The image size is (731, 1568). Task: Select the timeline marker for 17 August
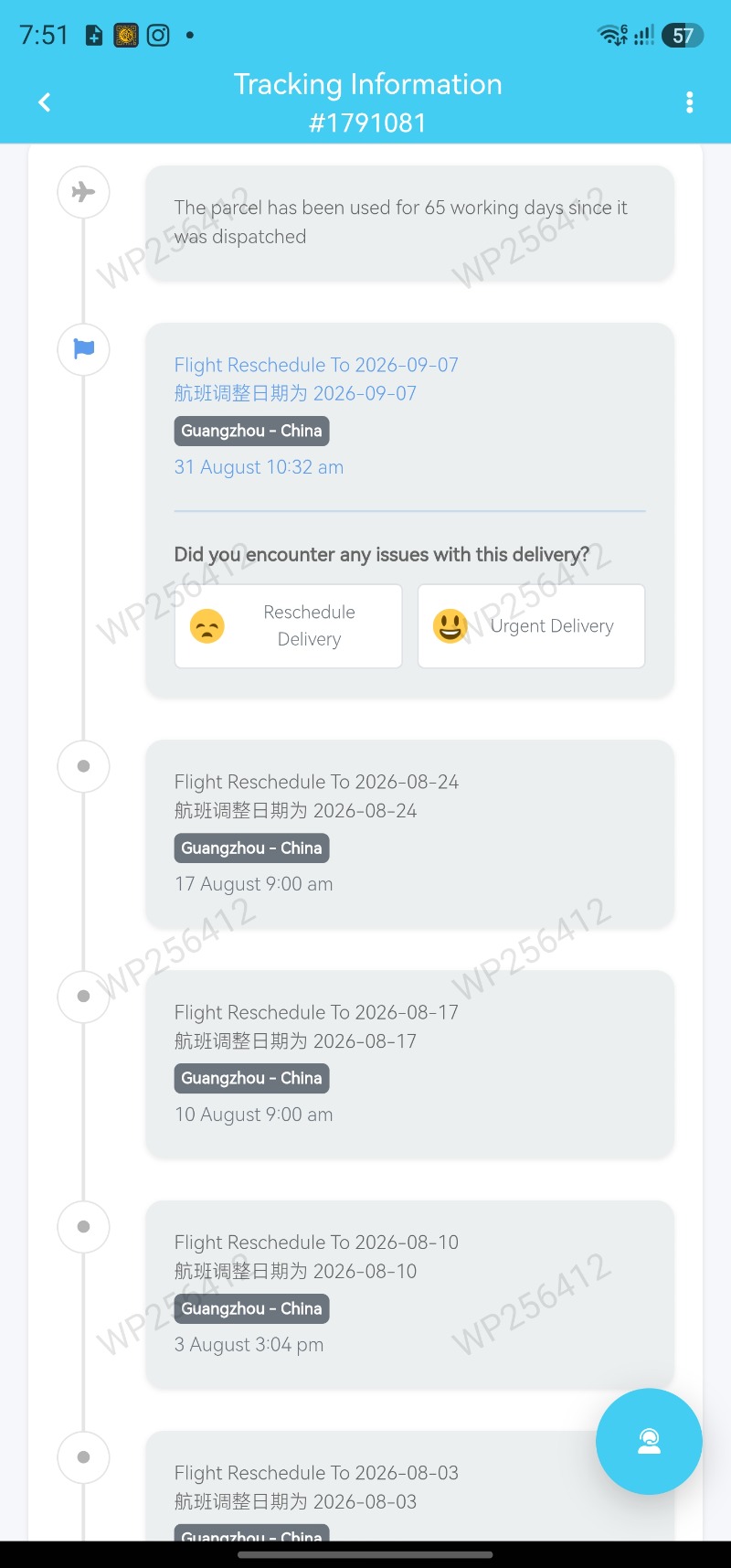coord(83,766)
